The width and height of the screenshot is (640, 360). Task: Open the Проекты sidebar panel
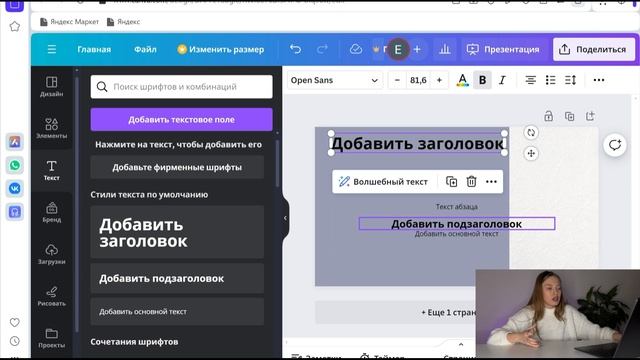(52, 338)
